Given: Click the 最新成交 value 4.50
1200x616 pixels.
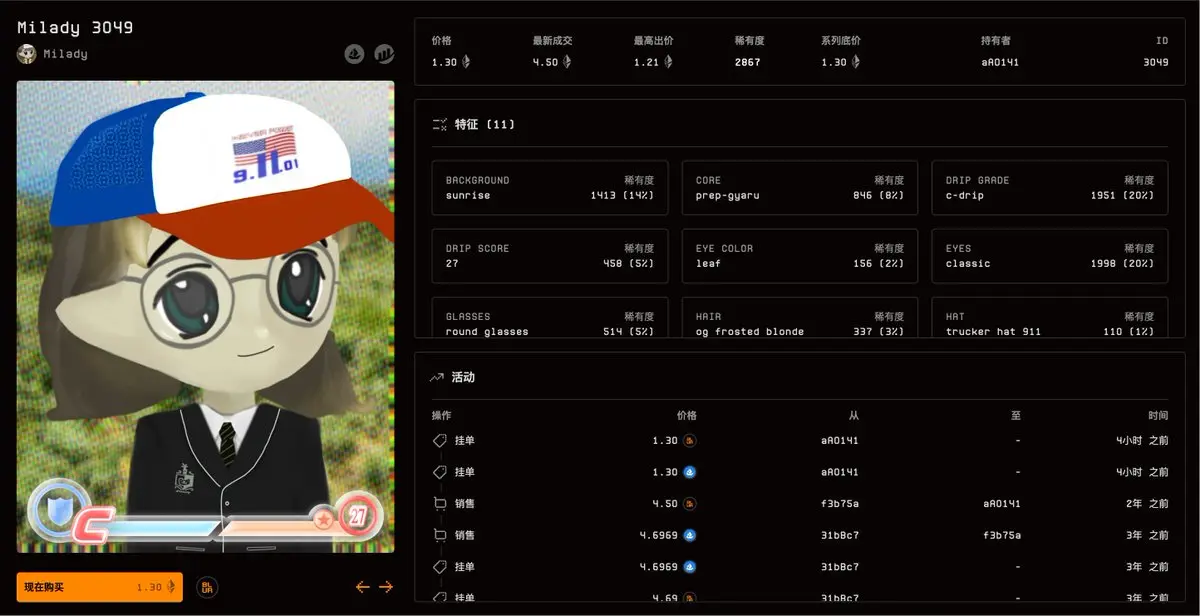Looking at the screenshot, I should (x=545, y=62).
